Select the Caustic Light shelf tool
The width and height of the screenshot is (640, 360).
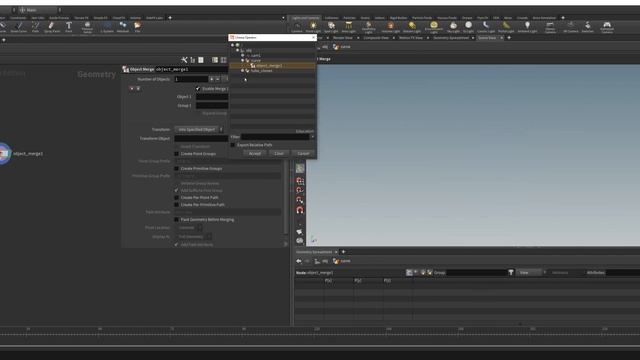click(x=486, y=27)
